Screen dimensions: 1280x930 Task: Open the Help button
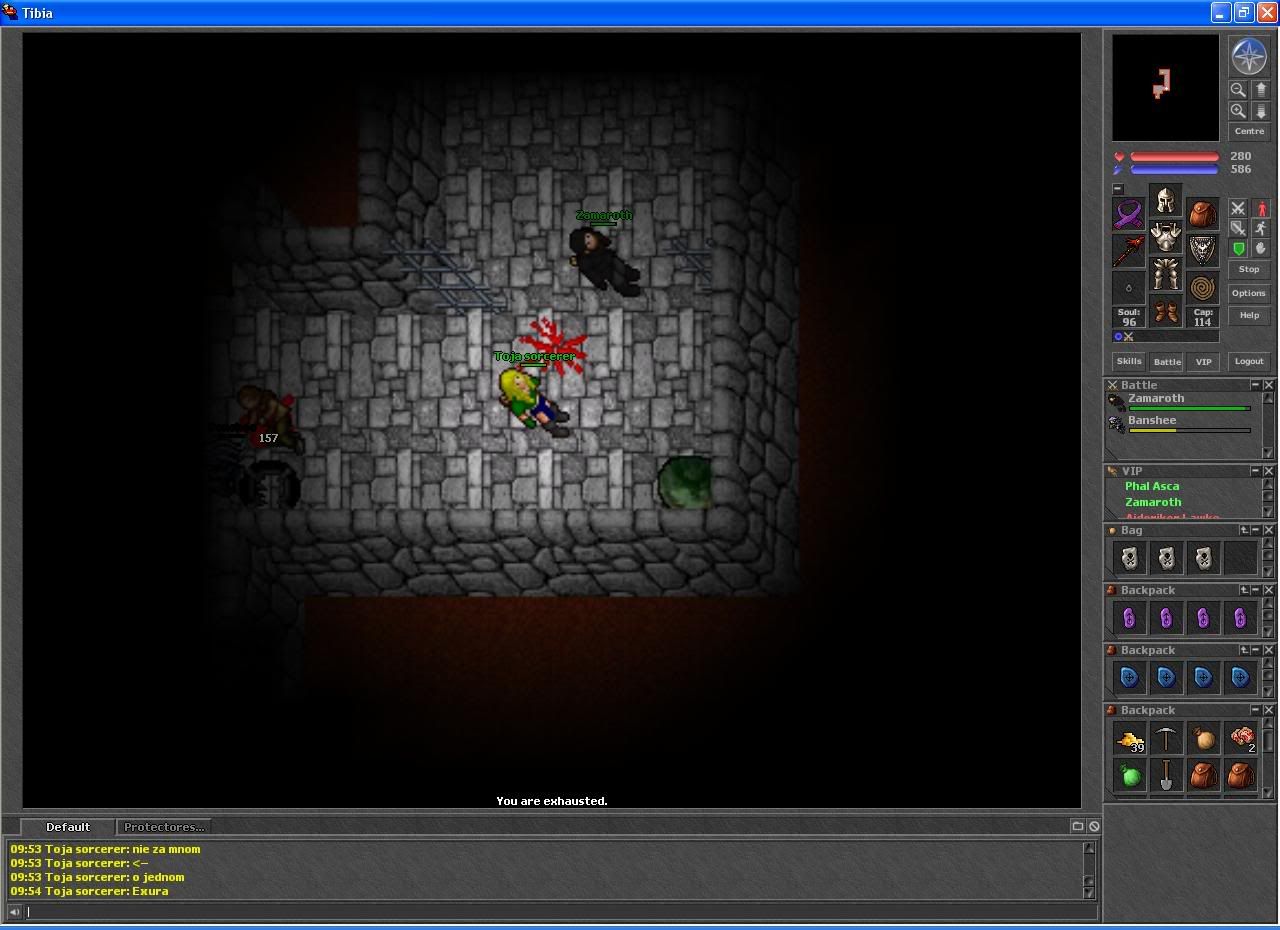(1249, 315)
